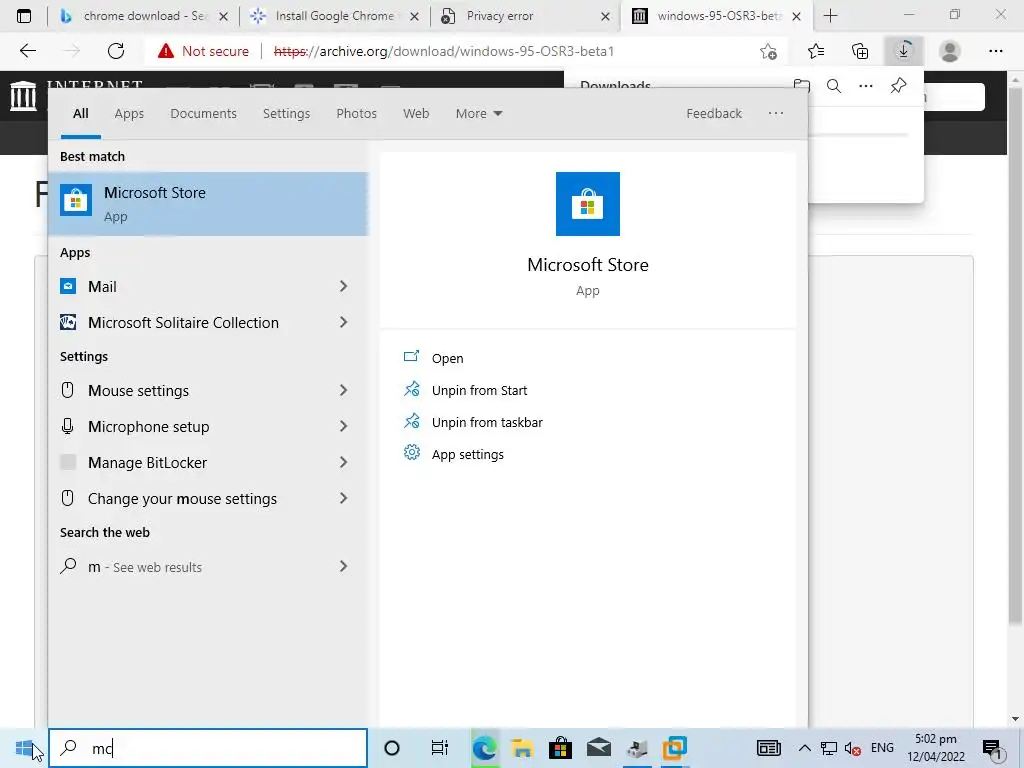Click the Feedback button
Viewport: 1024px width, 768px height.
click(x=714, y=114)
